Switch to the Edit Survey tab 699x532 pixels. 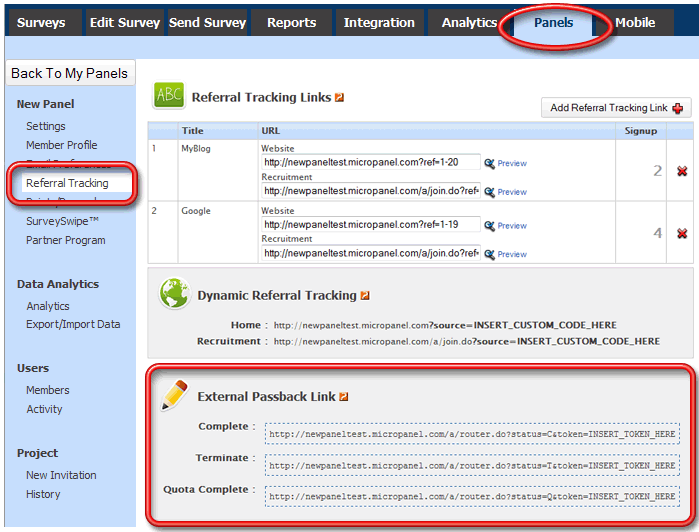coord(125,22)
